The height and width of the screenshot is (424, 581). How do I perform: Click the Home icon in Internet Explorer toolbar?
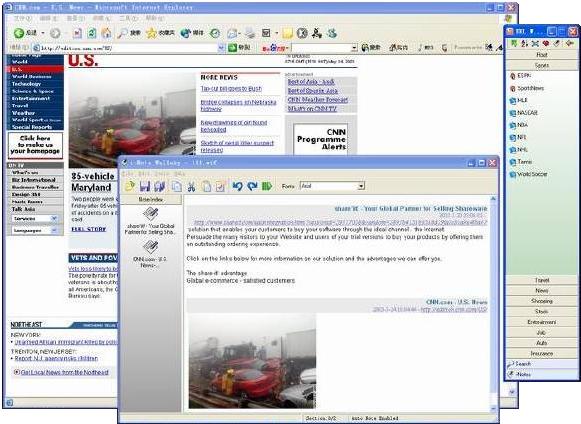(106, 33)
